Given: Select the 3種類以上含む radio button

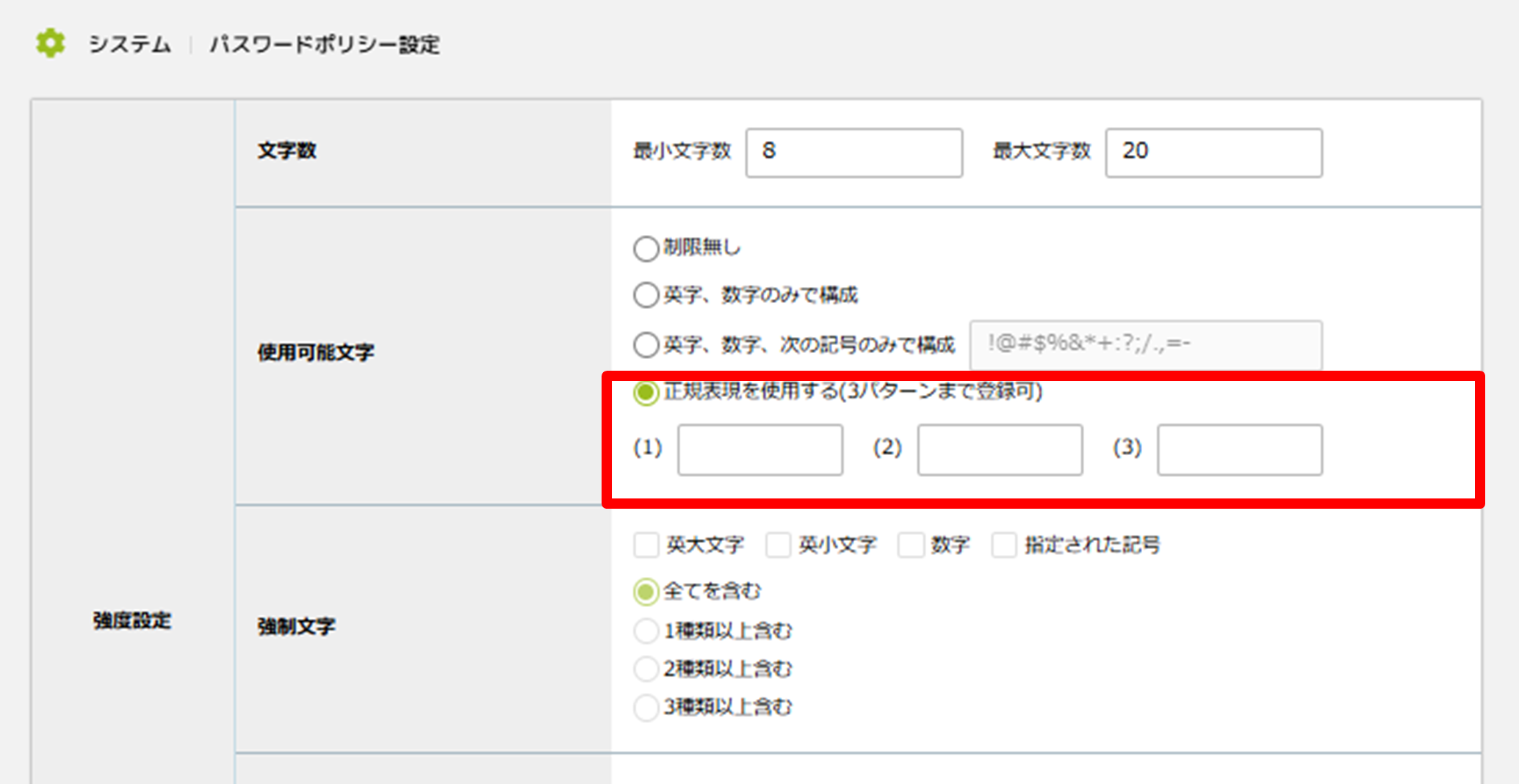Looking at the screenshot, I should coord(646,708).
